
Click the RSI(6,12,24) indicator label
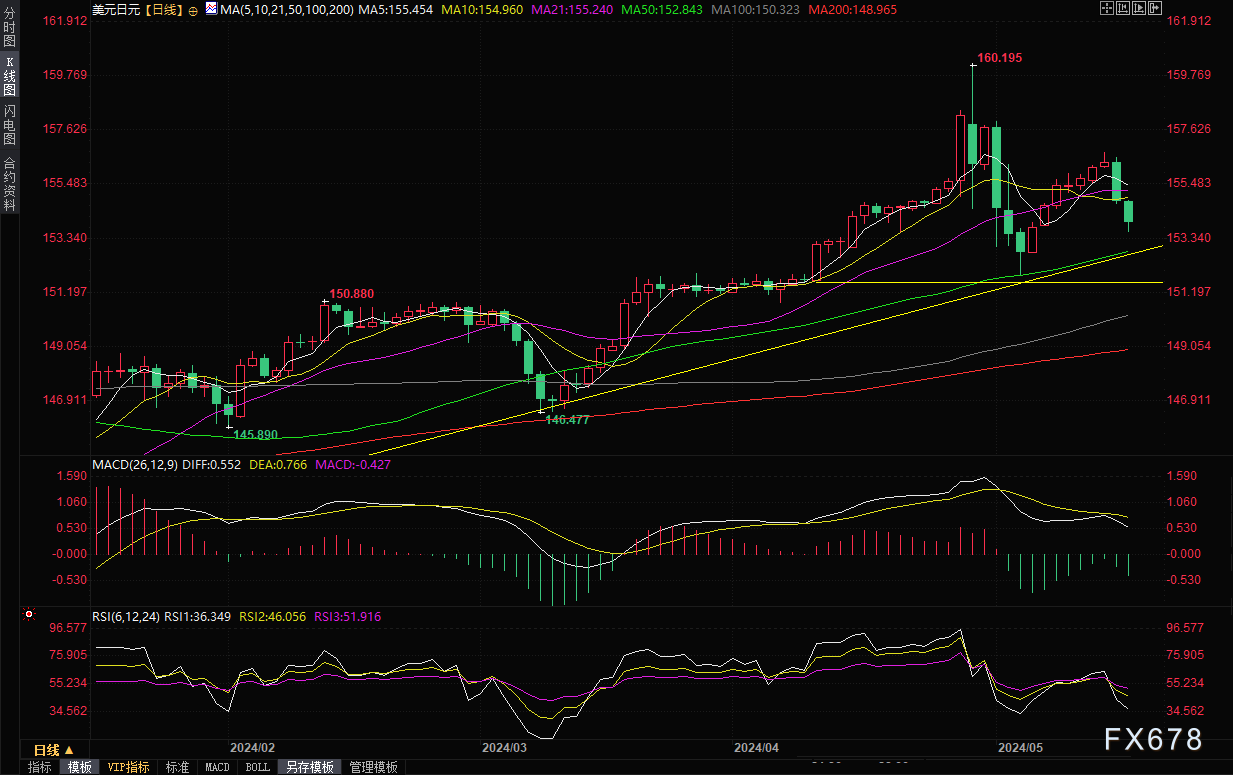point(126,616)
